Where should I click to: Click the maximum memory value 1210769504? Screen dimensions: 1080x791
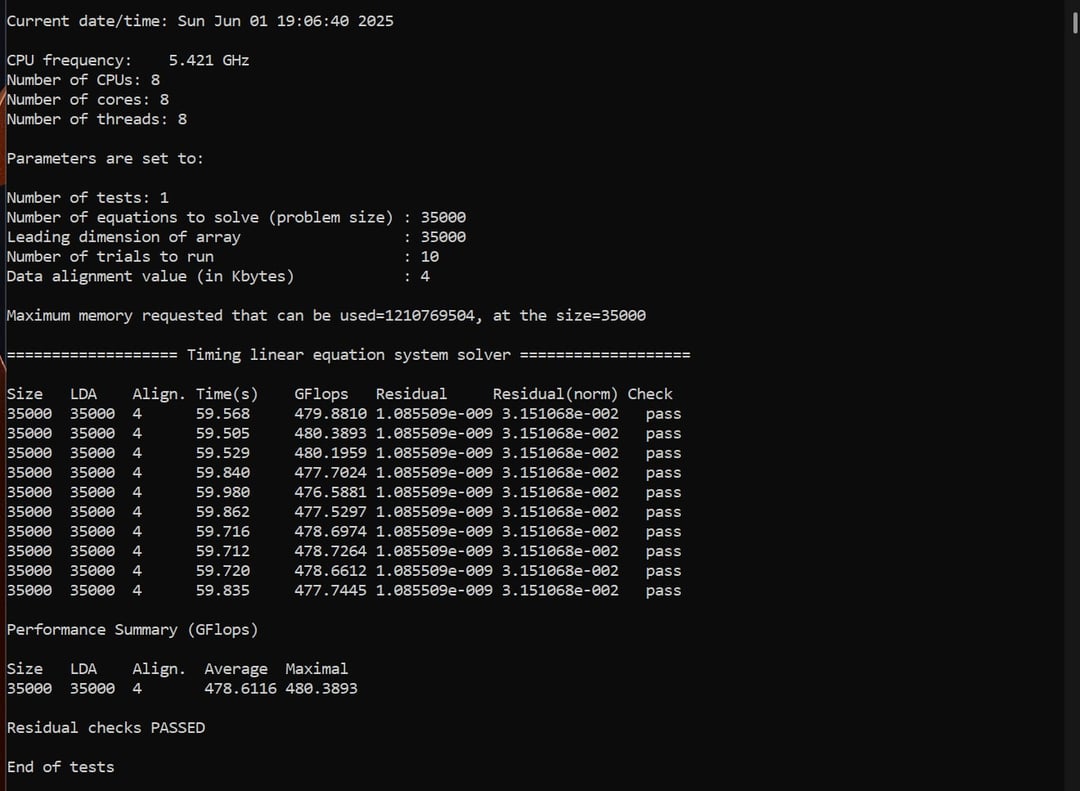430,316
